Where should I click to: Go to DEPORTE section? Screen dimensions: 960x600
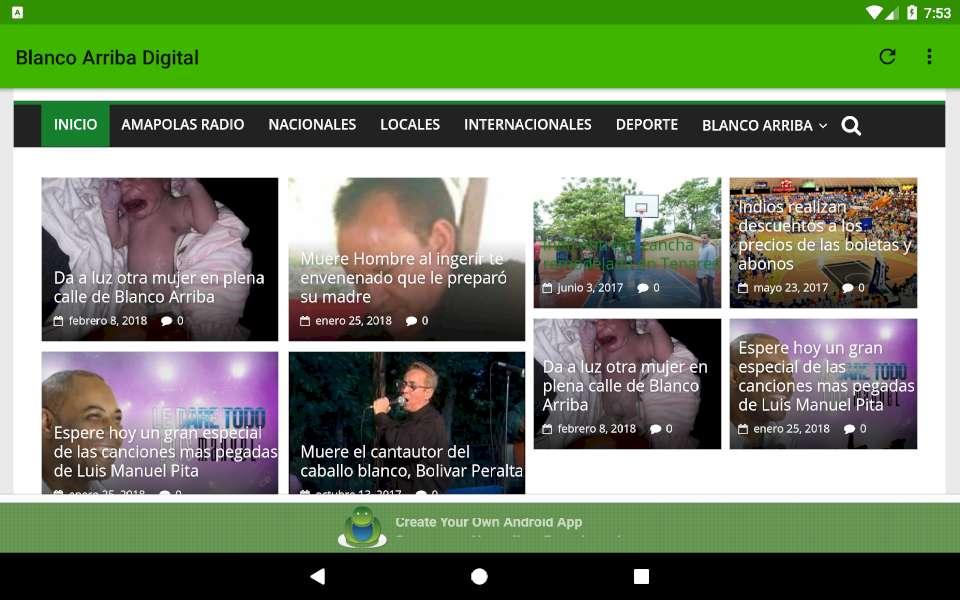tap(647, 125)
